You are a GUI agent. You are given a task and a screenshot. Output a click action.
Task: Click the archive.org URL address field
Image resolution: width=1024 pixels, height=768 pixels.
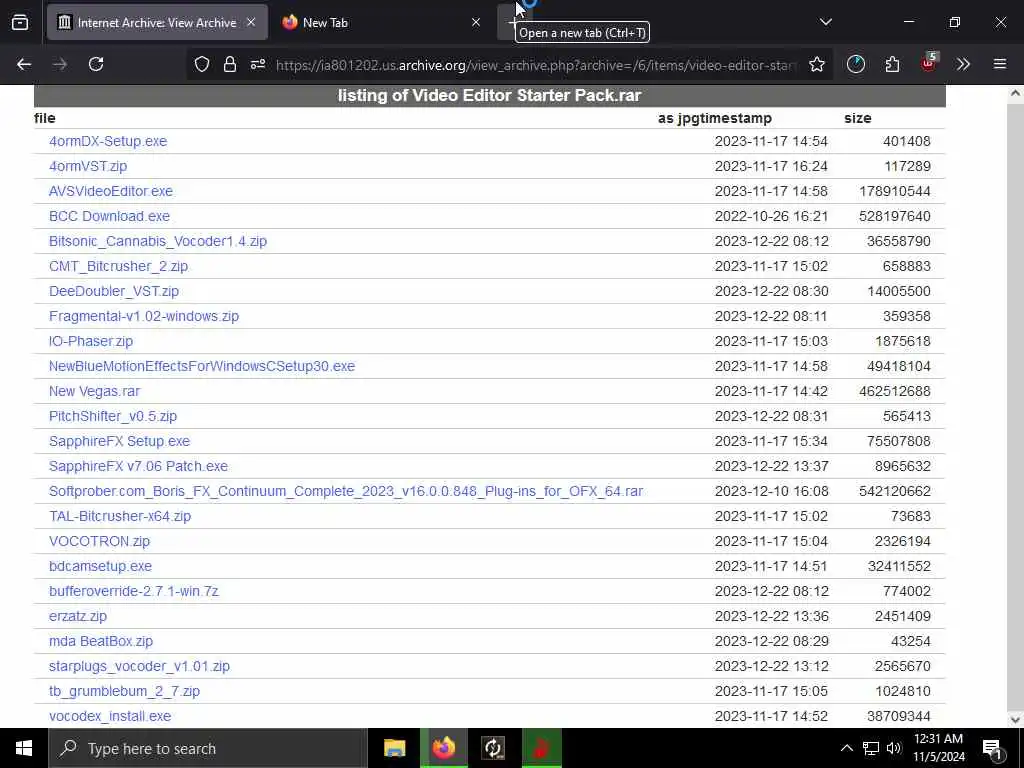[x=536, y=65]
